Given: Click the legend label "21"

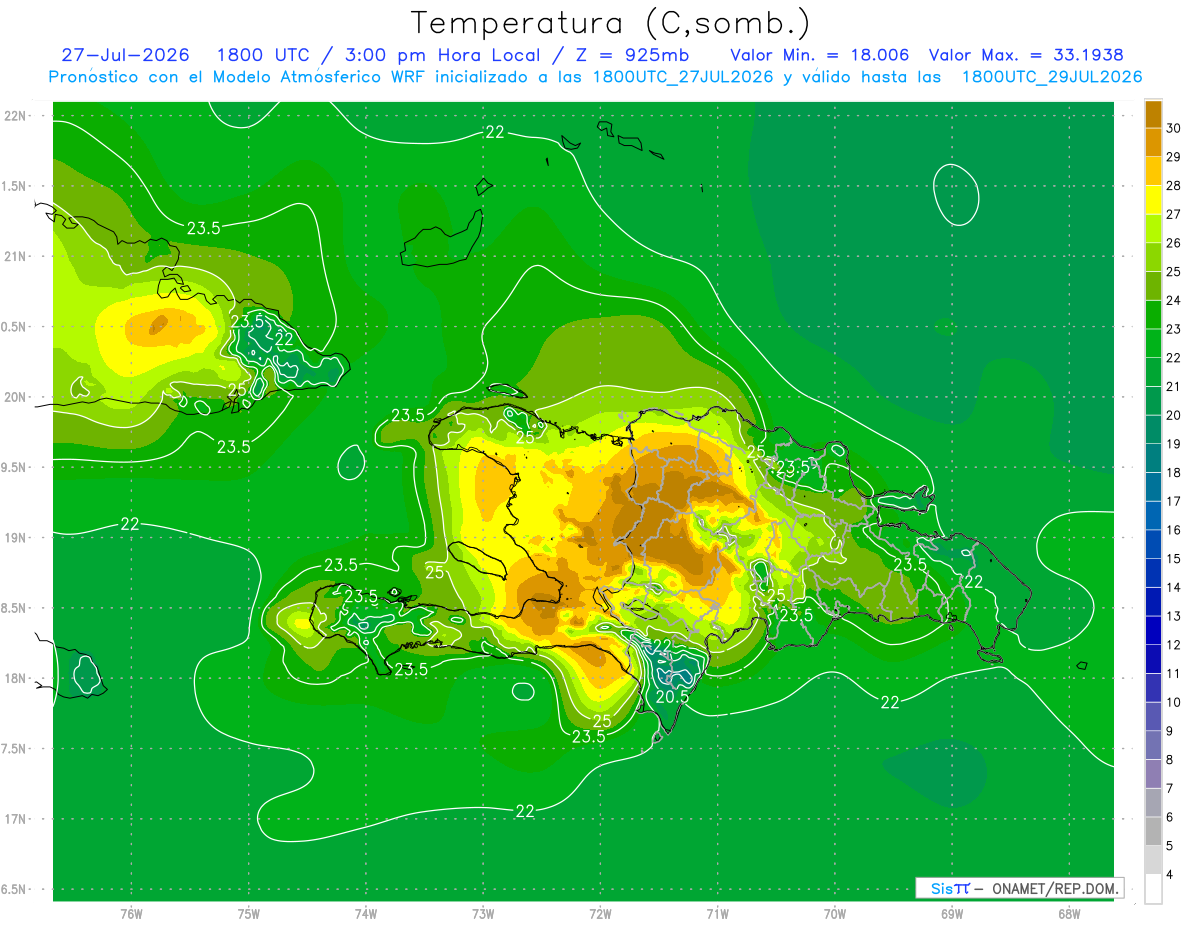Looking at the screenshot, I should coord(1173,387).
